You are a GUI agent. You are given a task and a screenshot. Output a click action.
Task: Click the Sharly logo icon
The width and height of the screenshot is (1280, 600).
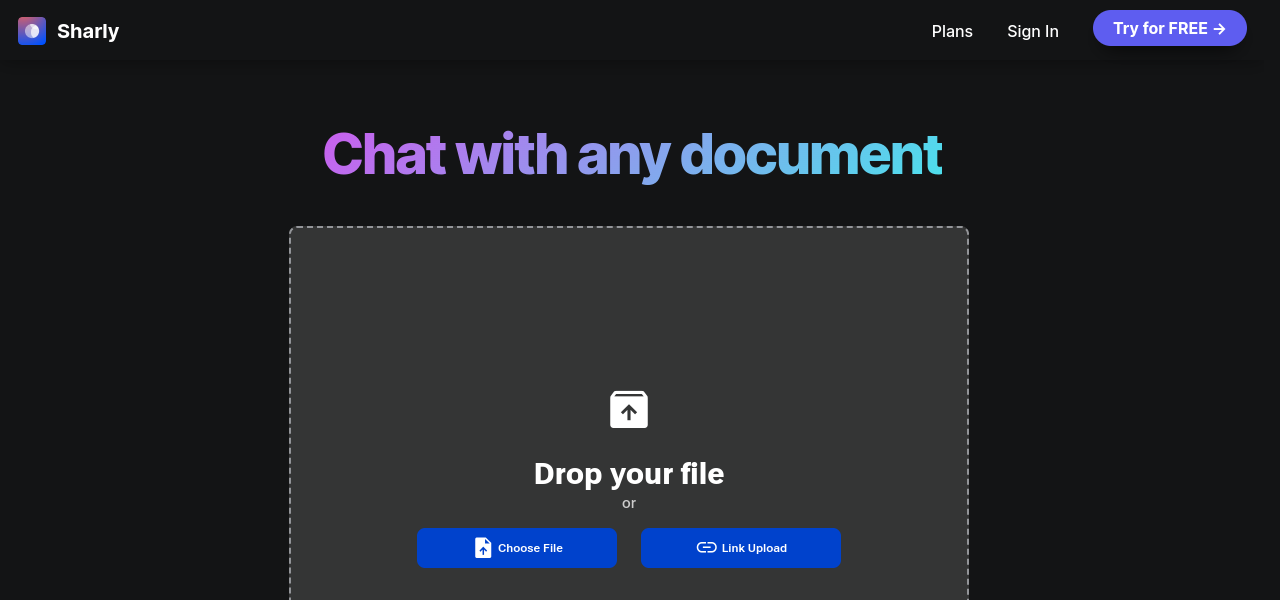pos(32,31)
